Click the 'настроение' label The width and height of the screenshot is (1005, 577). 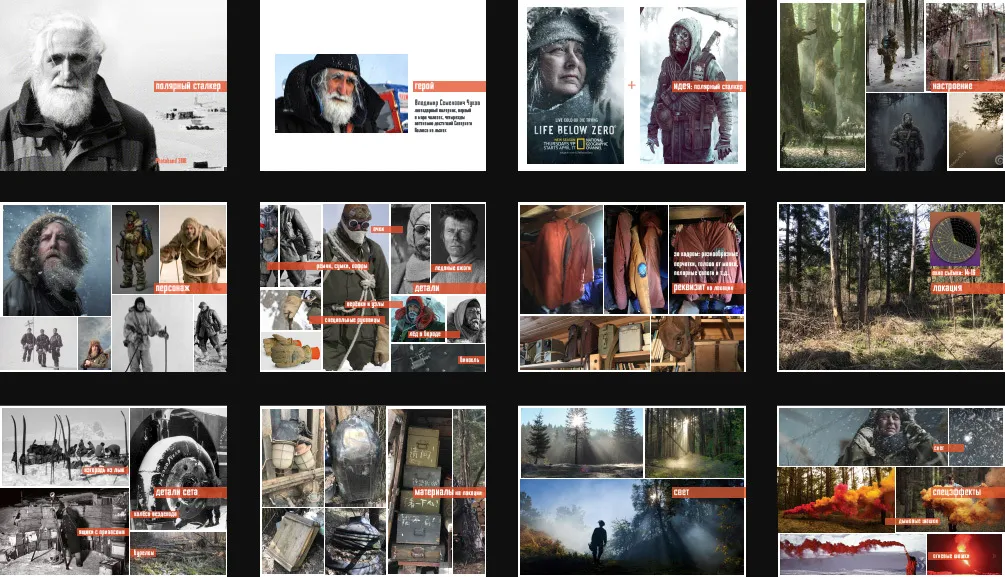point(967,86)
